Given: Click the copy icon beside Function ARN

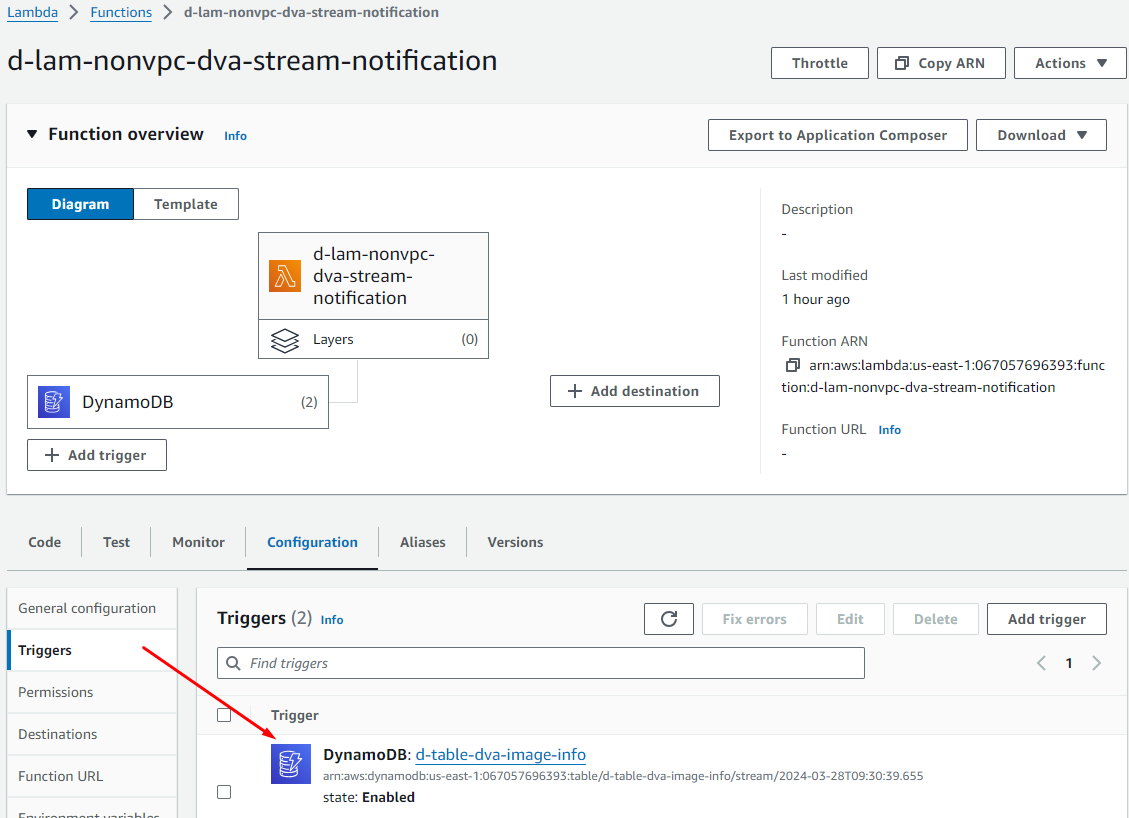Looking at the screenshot, I should [793, 365].
